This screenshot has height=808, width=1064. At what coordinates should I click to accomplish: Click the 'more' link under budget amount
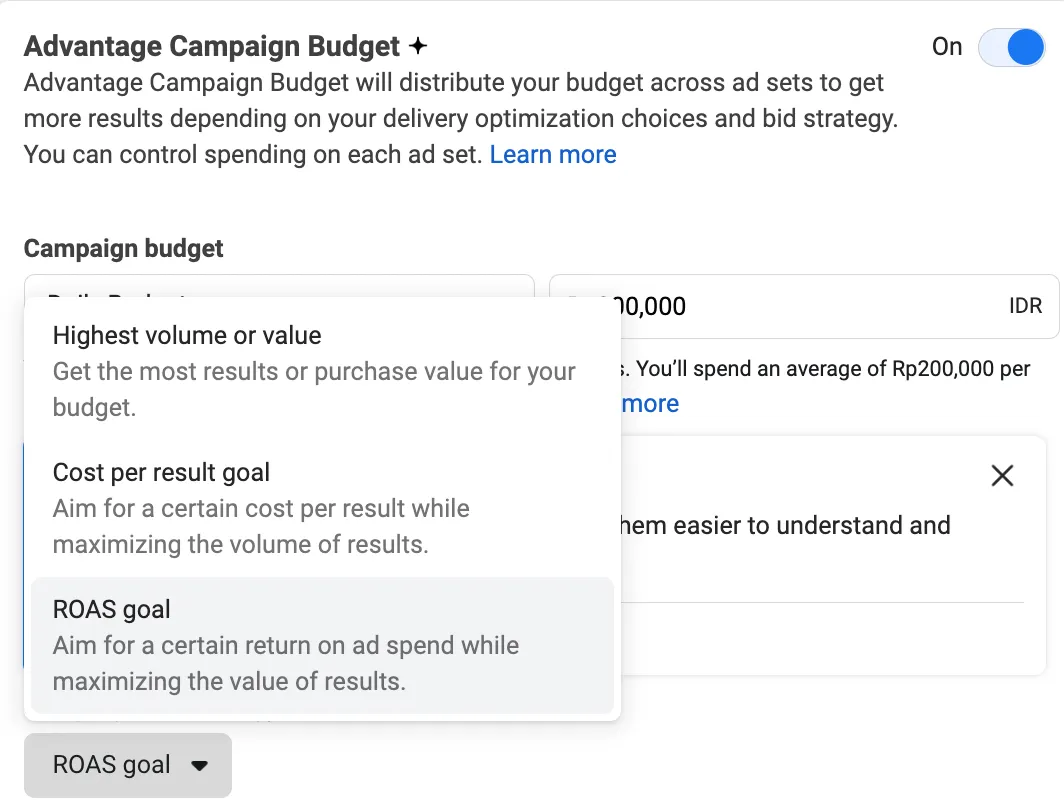(650, 404)
